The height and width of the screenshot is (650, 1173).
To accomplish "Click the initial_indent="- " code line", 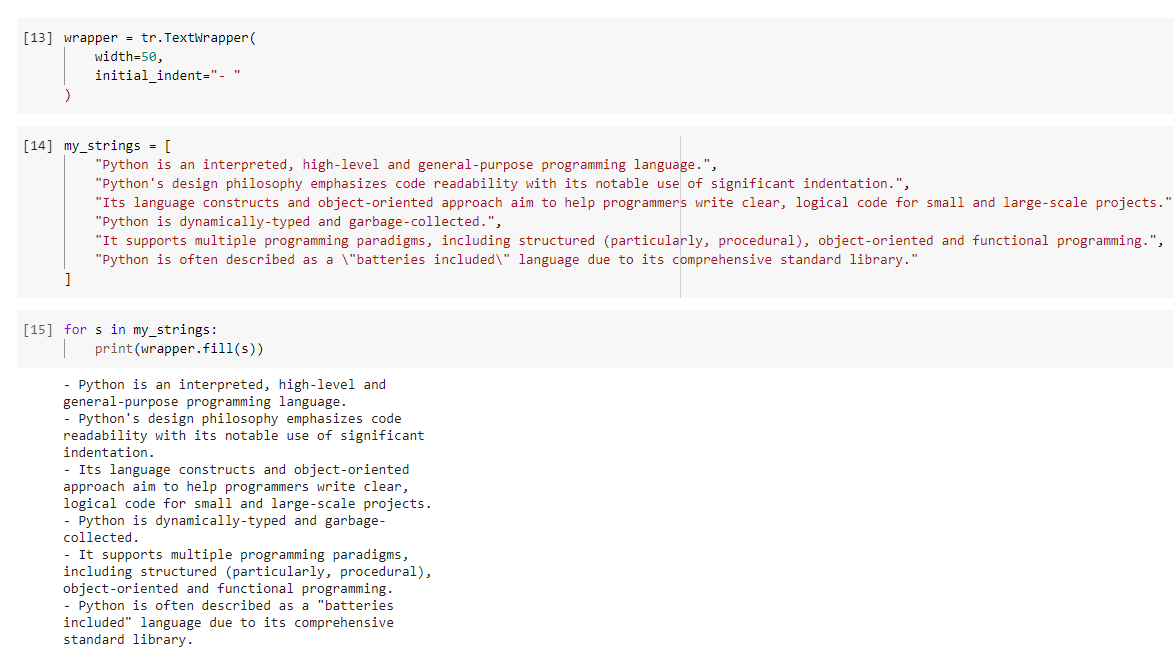I will tap(168, 76).
